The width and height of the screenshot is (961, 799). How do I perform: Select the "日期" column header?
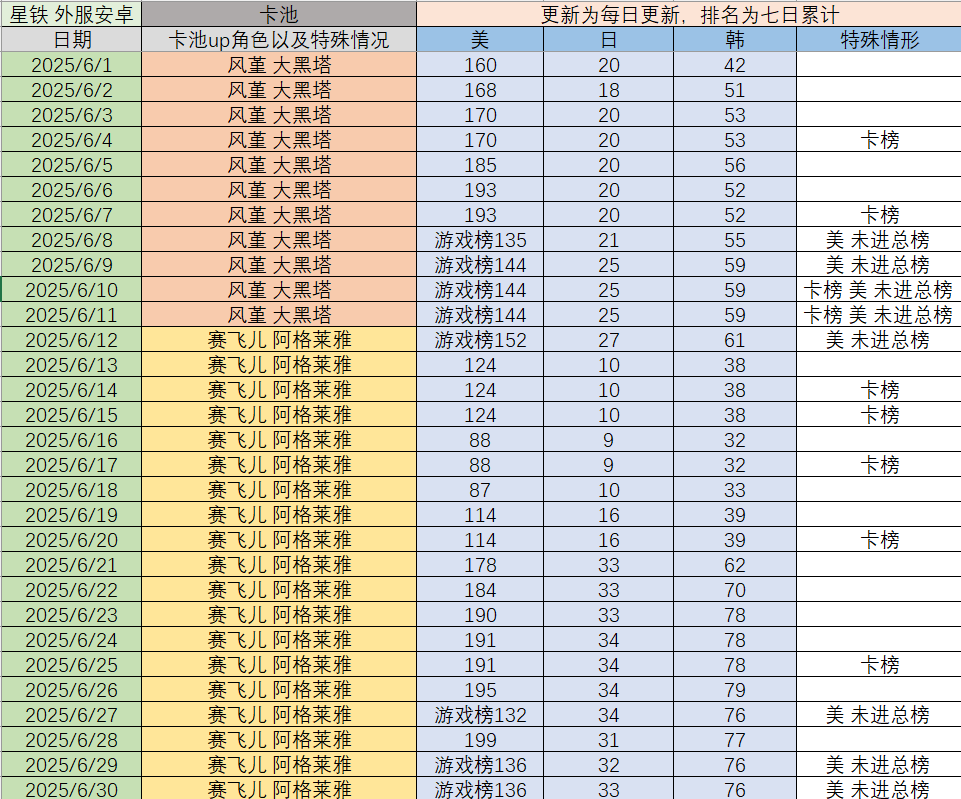[x=71, y=40]
